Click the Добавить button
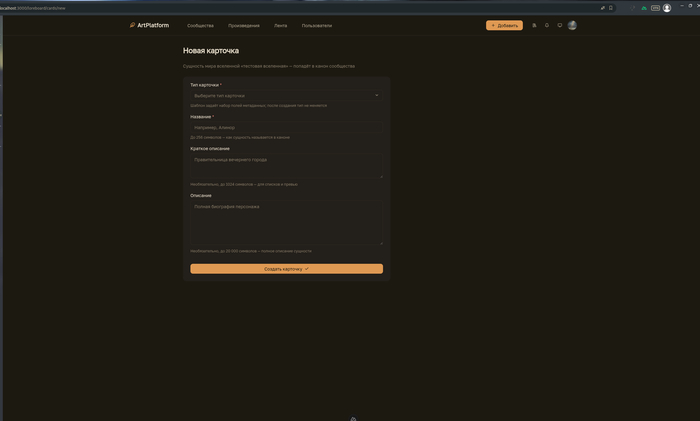 click(504, 25)
